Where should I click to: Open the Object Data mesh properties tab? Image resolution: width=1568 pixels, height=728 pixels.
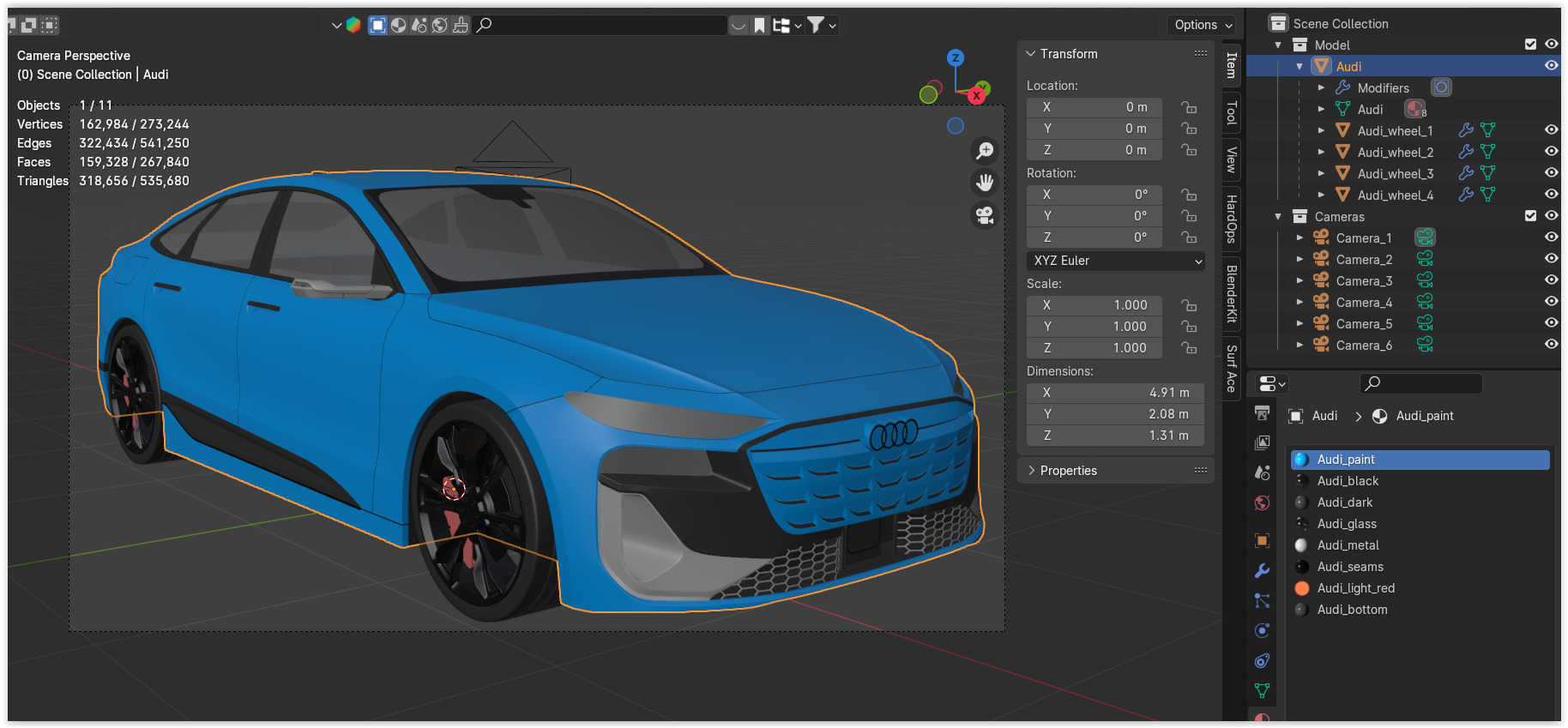(1262, 690)
